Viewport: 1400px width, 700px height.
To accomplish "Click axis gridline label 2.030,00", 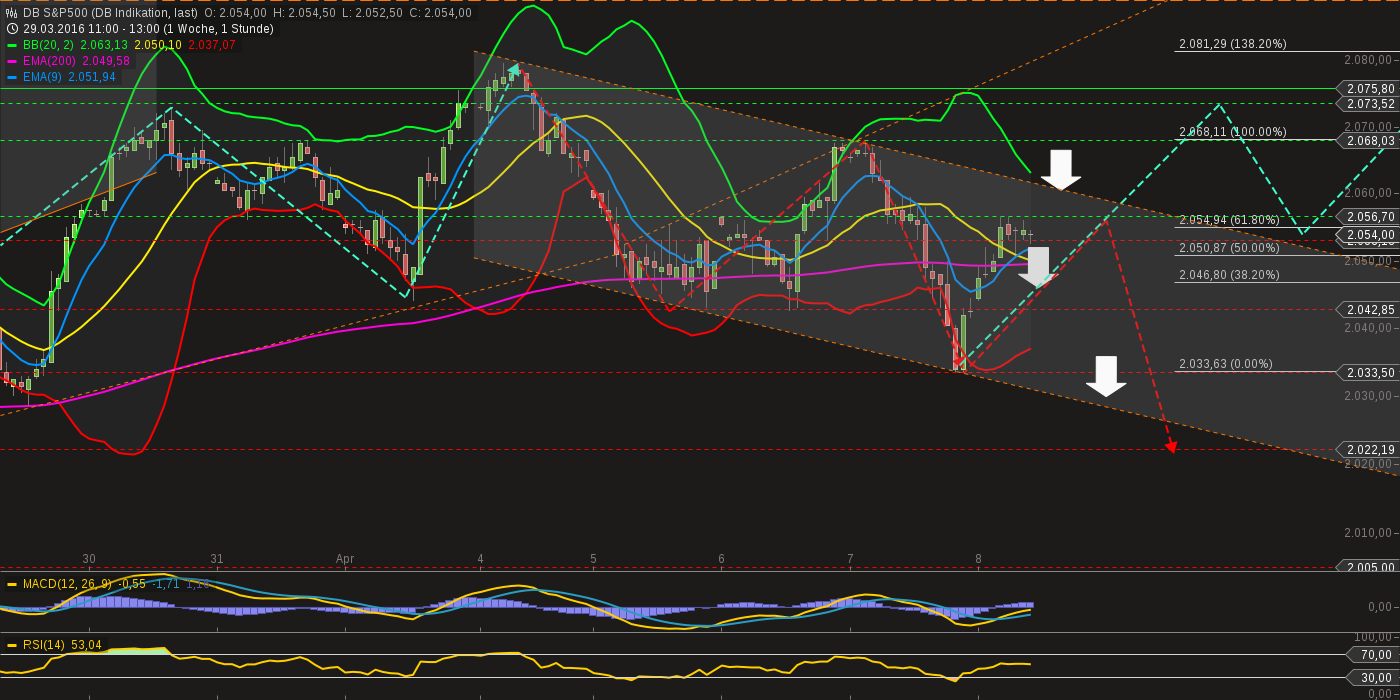I will coord(1369,396).
